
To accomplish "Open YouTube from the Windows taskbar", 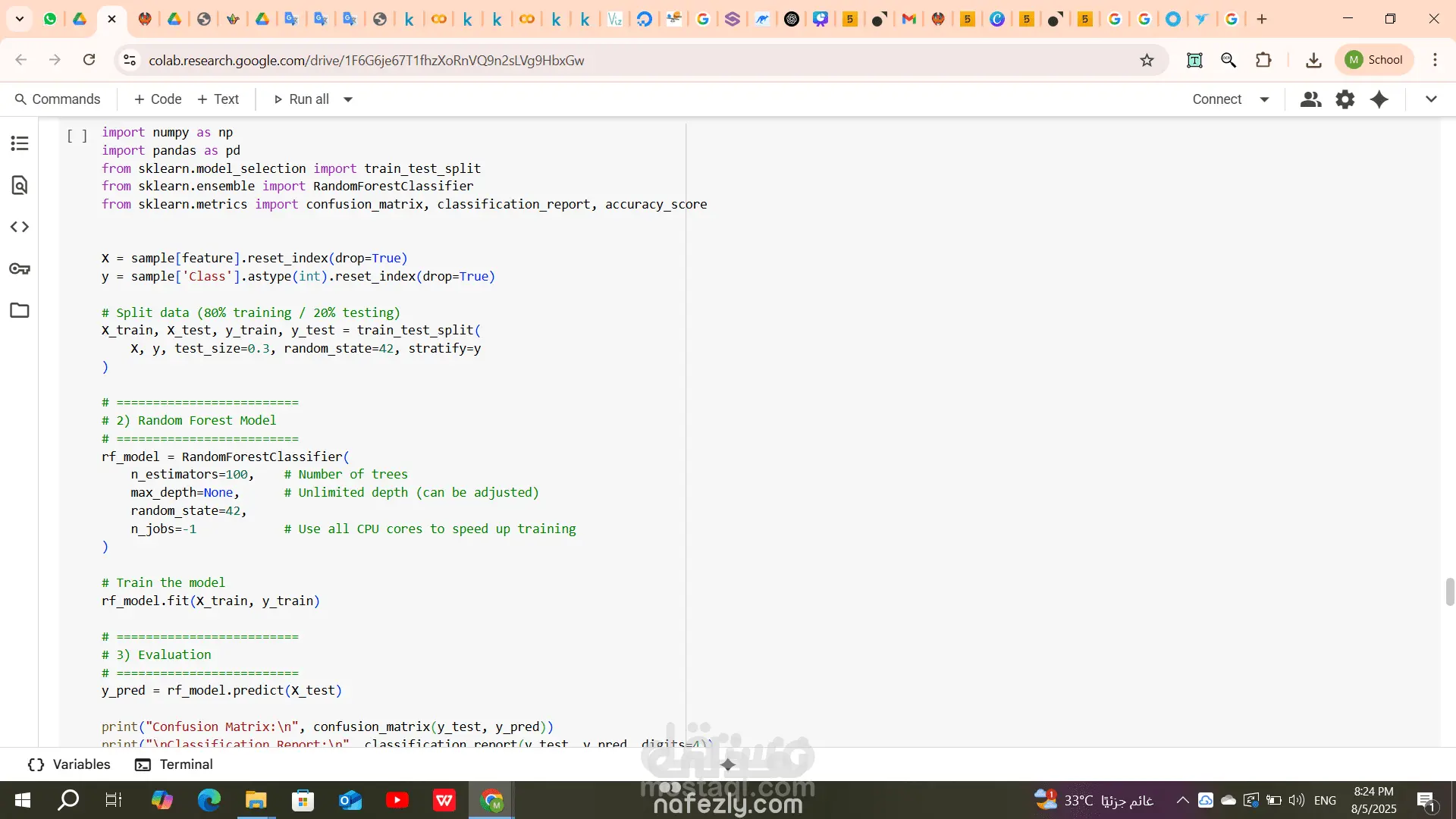I will 397,800.
